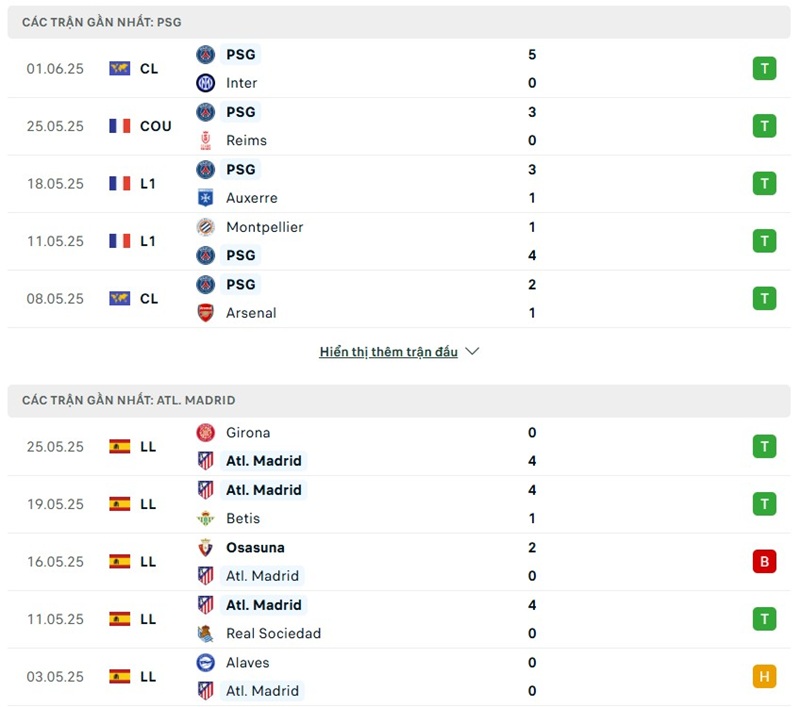Click the 'Các trận gần nhất: PSG' header
The width and height of the screenshot is (800, 707).
[102, 22]
